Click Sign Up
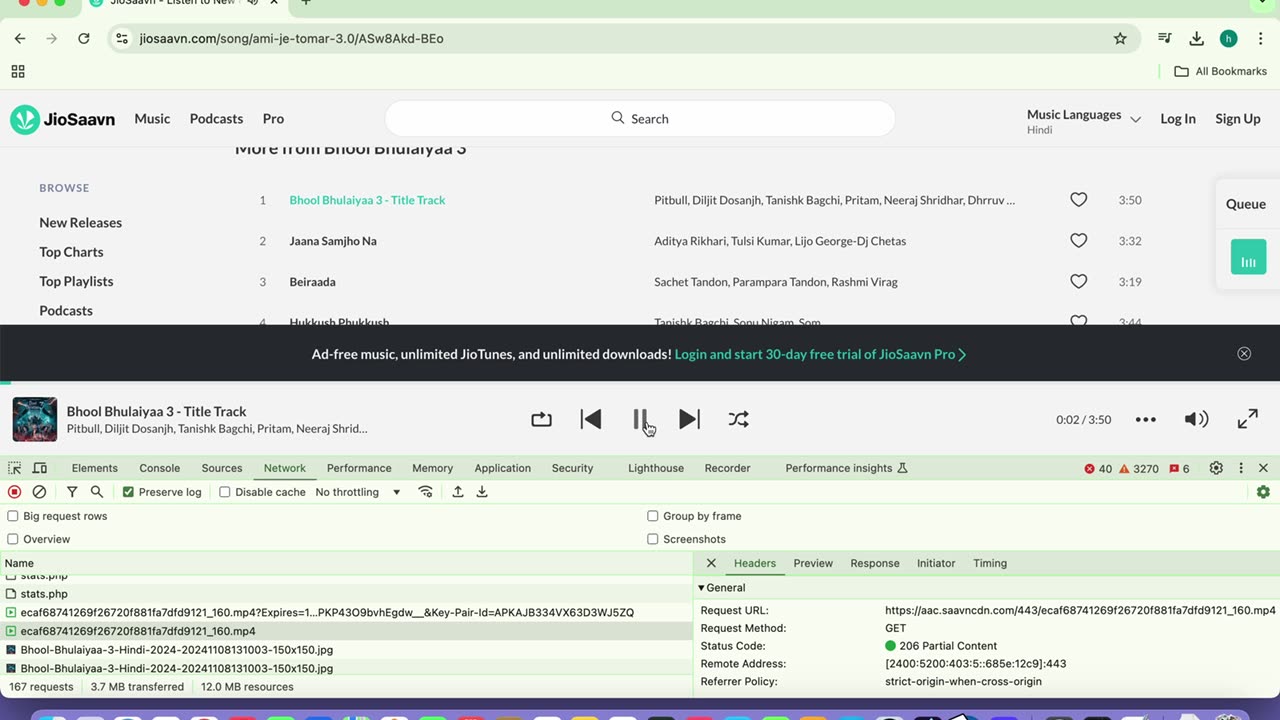This screenshot has width=1280, height=720. click(1238, 119)
